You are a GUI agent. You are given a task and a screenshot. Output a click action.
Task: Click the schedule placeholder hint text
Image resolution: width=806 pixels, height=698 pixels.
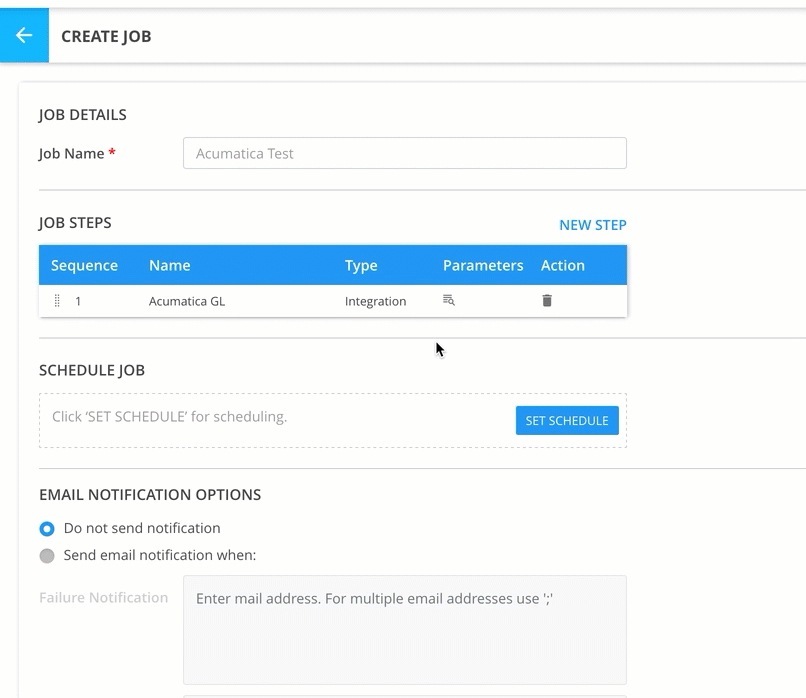click(x=169, y=416)
